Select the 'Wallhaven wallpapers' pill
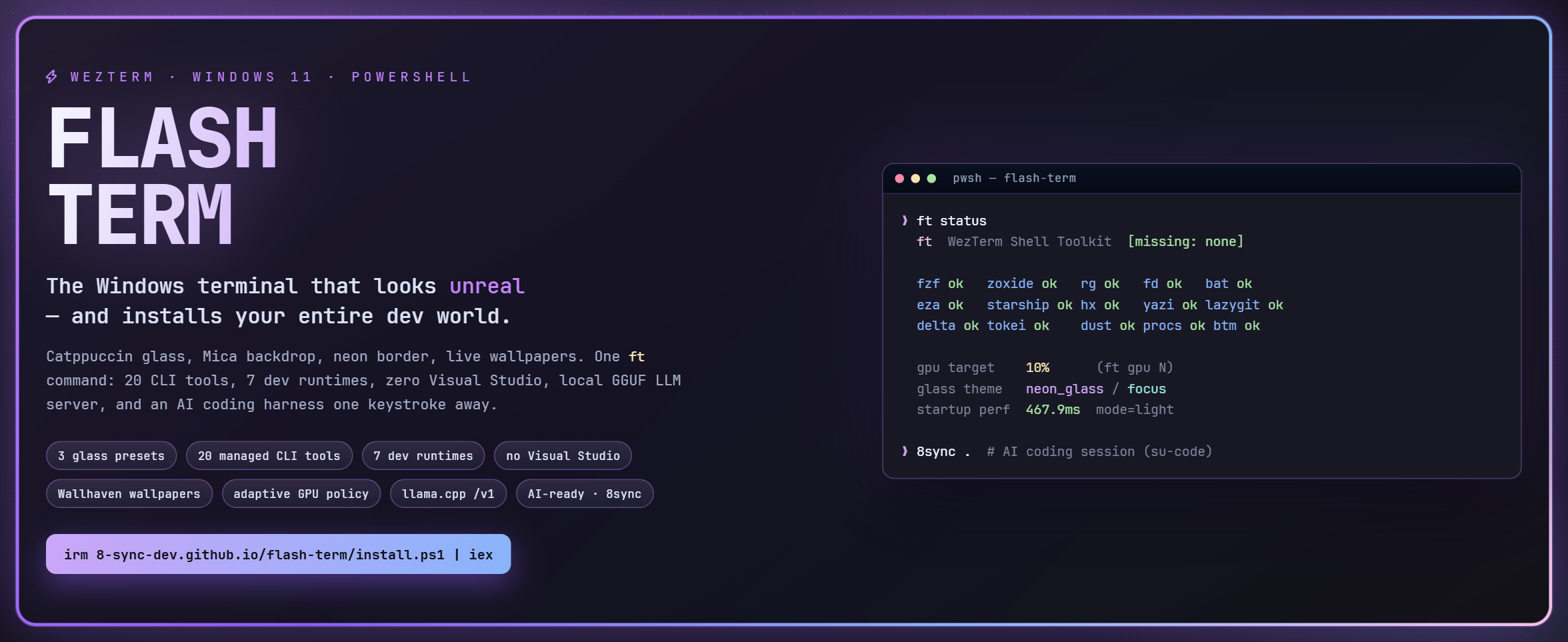Screen dimensions: 1568x642 [129, 494]
